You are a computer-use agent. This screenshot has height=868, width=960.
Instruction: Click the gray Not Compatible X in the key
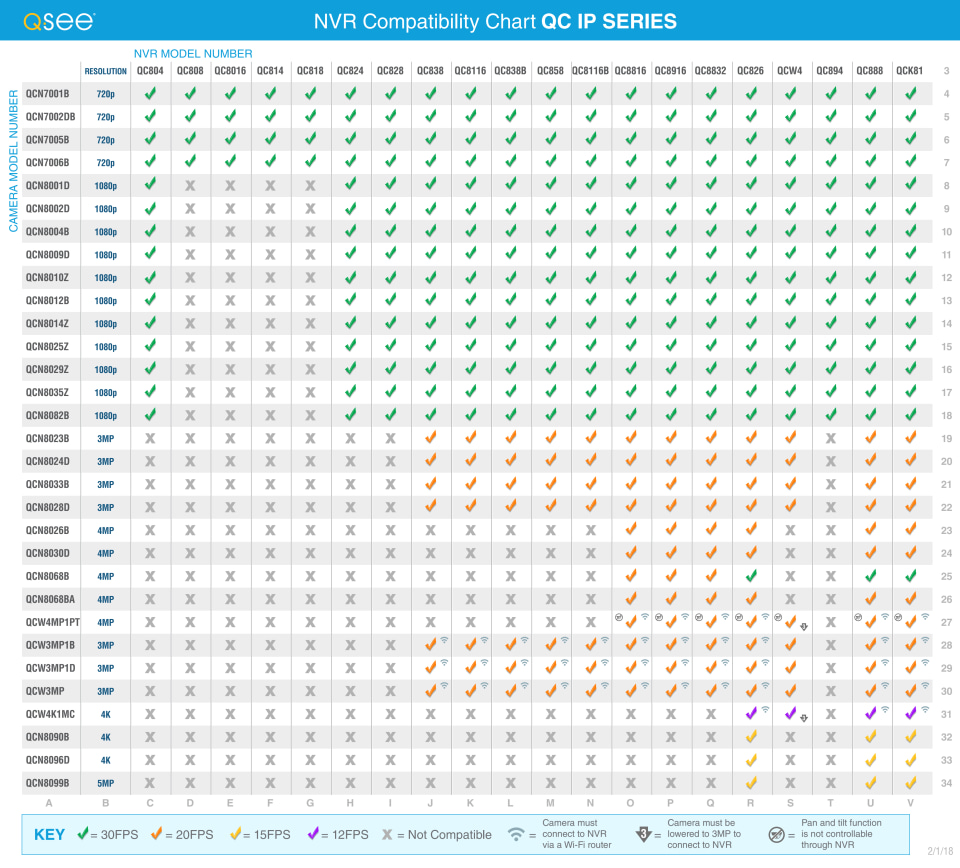pos(386,834)
